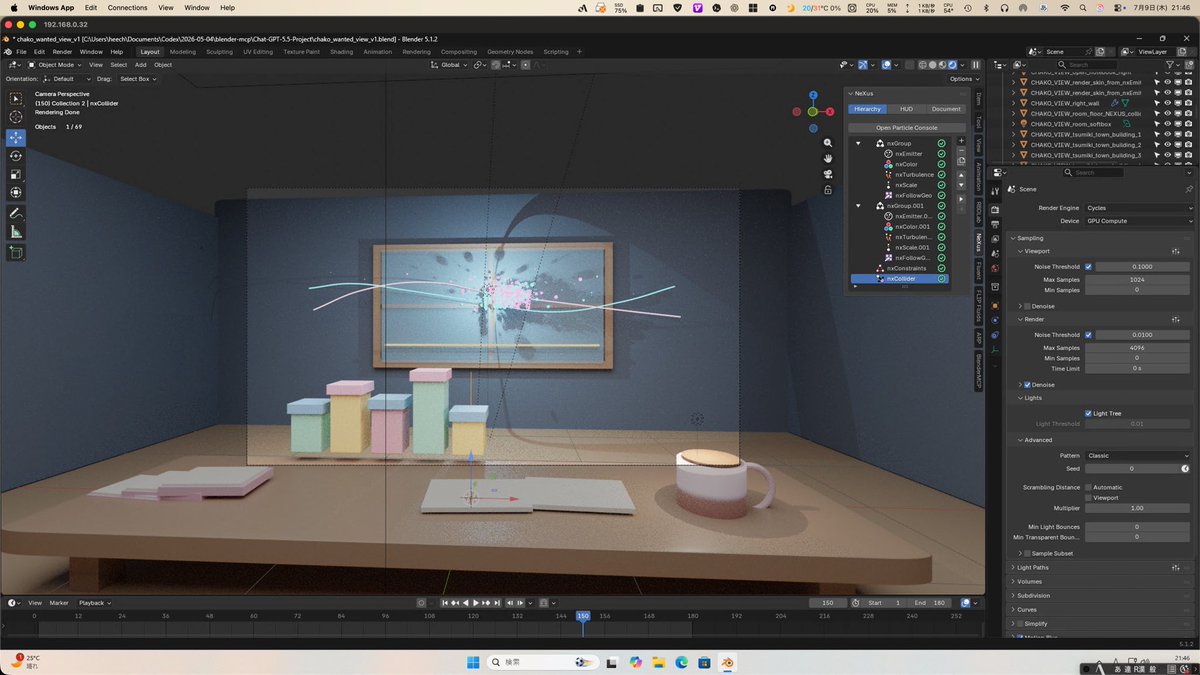
Task: Click Max Samples 4096 field
Action: (1137, 348)
